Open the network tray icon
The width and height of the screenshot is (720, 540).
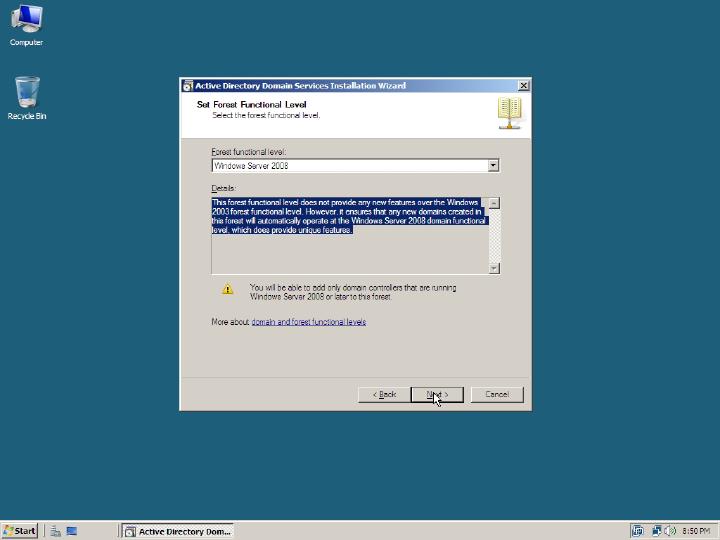[x=657, y=531]
